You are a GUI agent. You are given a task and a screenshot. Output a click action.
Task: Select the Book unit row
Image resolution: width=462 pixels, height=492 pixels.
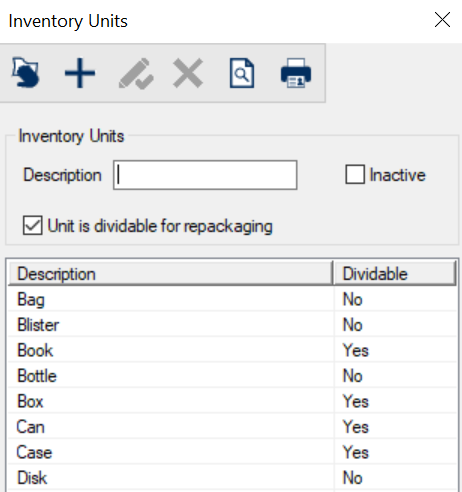coord(232,350)
